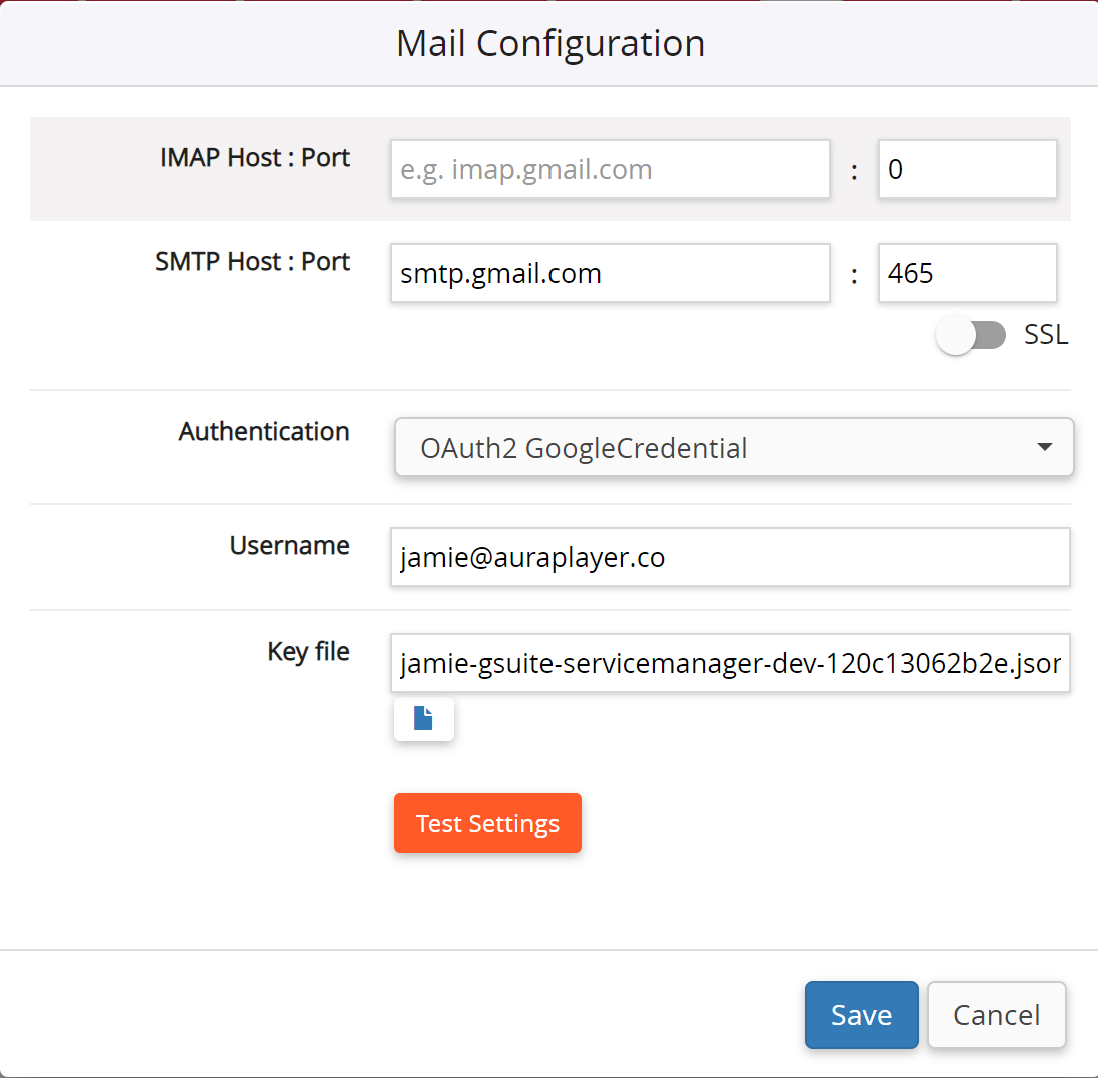Click the SMTP Host : Port label
The height and width of the screenshot is (1078, 1098).
click(x=252, y=261)
